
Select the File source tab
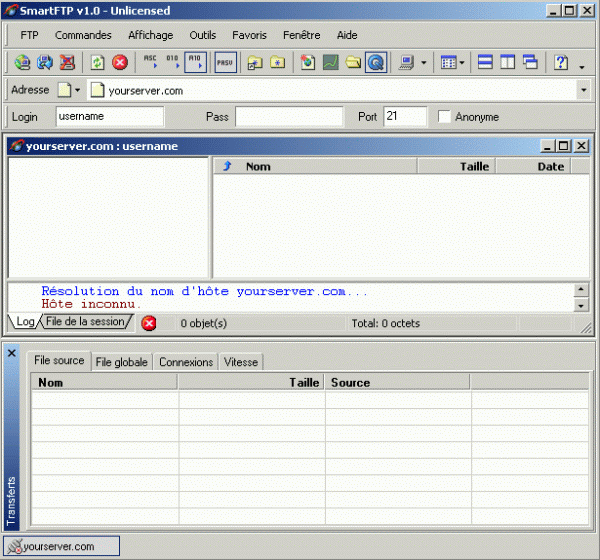[59, 361]
